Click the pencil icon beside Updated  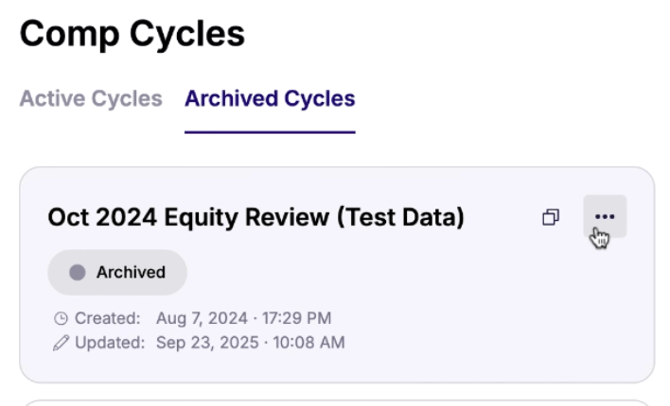coord(61,343)
